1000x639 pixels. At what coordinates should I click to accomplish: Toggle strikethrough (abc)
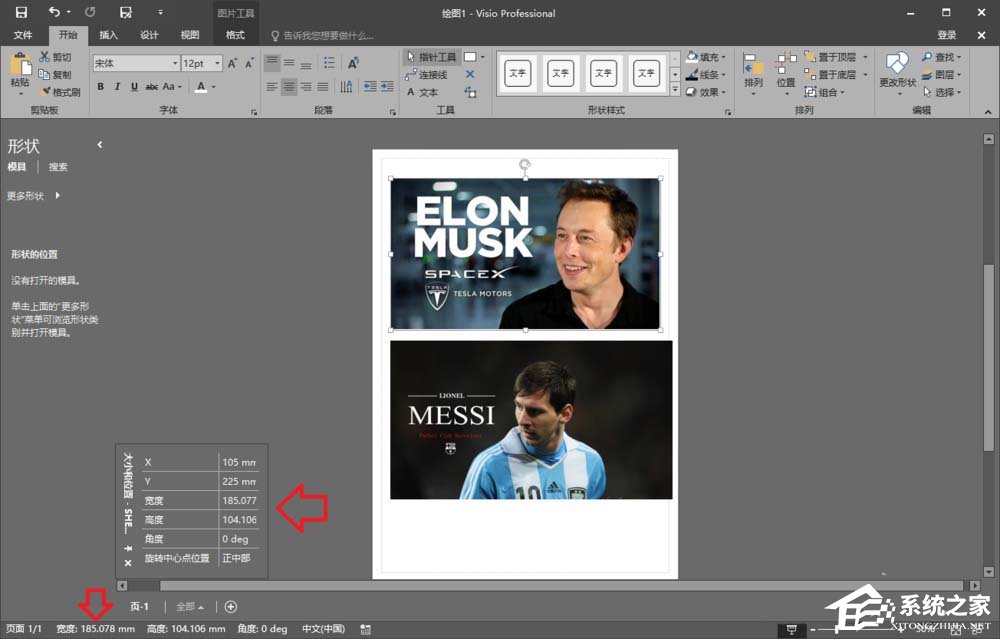coord(151,86)
